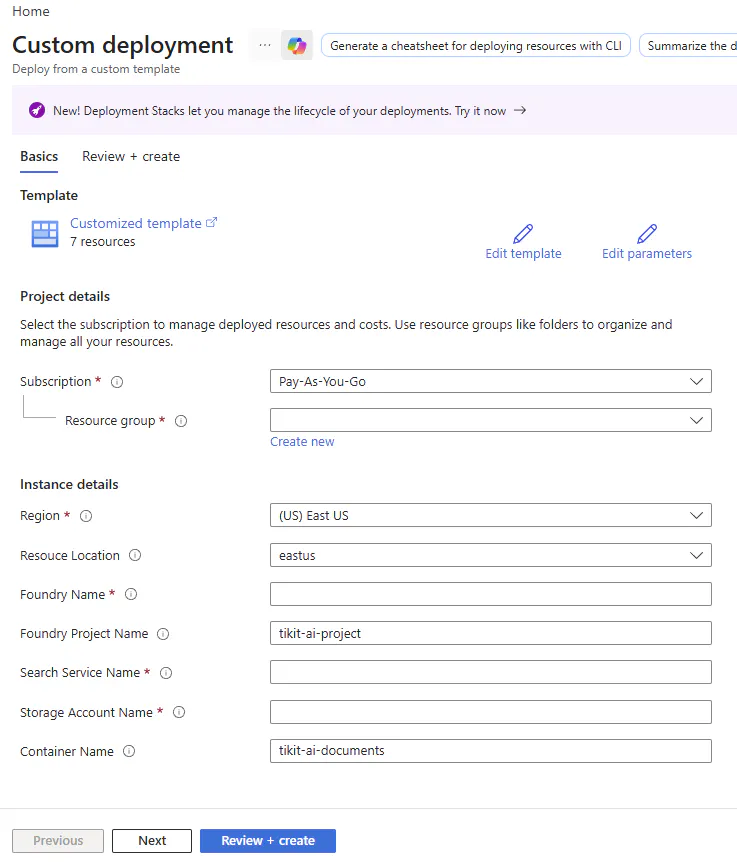
Task: Show info for Region field
Action: [x=86, y=516]
